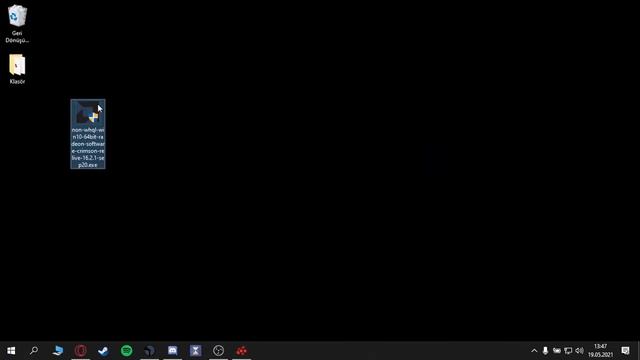This screenshot has height=360, width=640.
Task: Open the blue computer app in taskbar
Action: point(58,351)
